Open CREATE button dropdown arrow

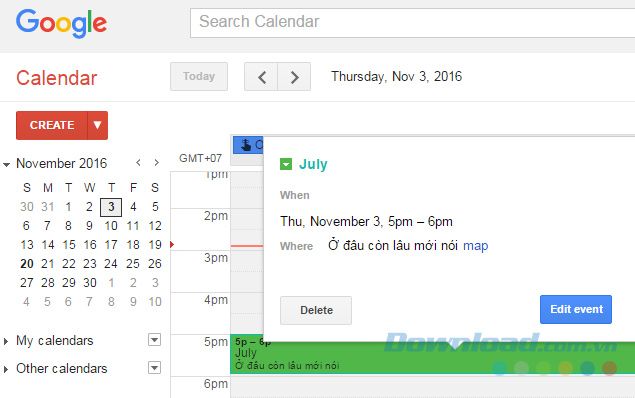(98, 126)
